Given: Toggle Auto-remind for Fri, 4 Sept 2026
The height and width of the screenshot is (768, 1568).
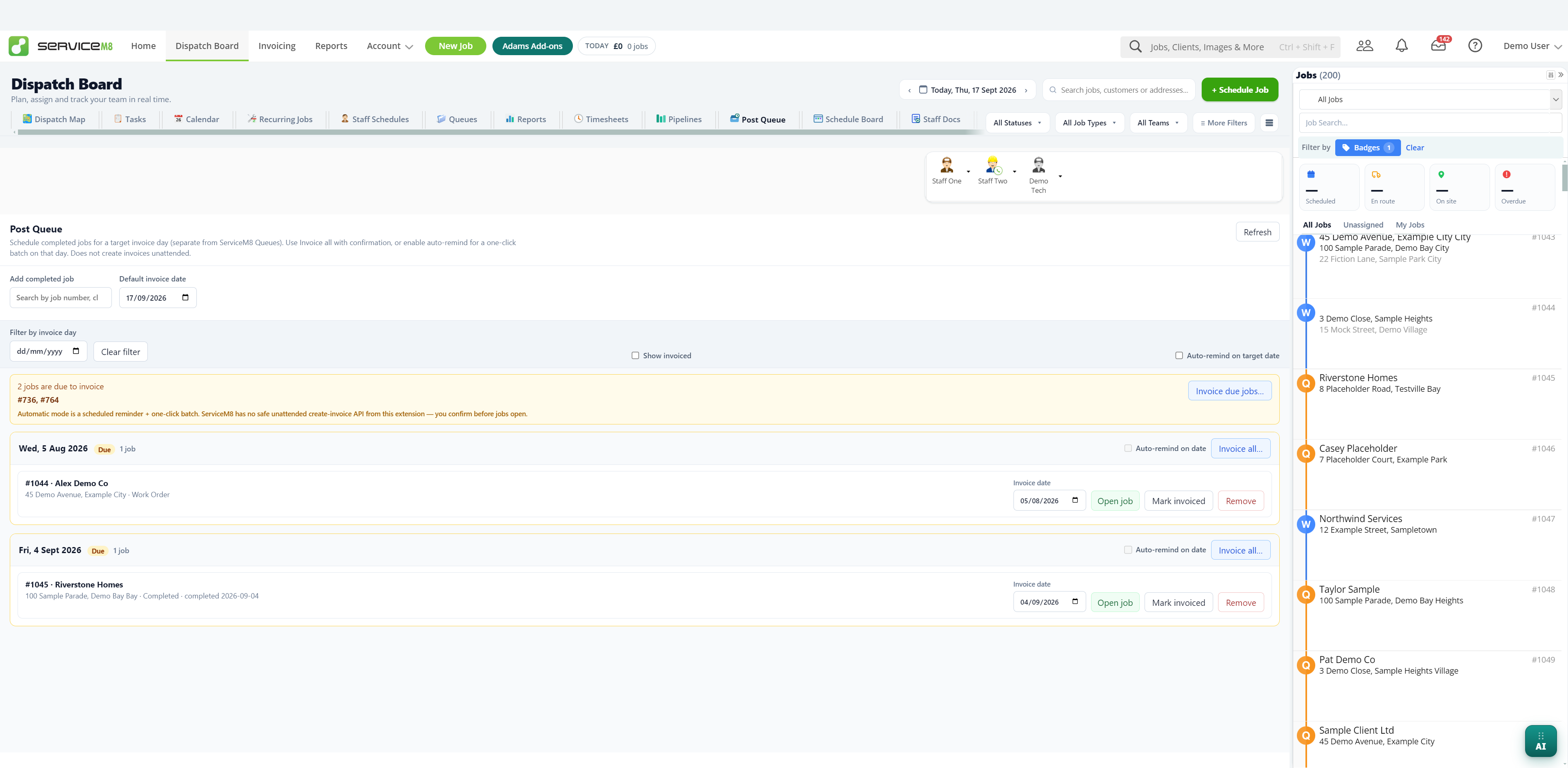Looking at the screenshot, I should click(1128, 550).
